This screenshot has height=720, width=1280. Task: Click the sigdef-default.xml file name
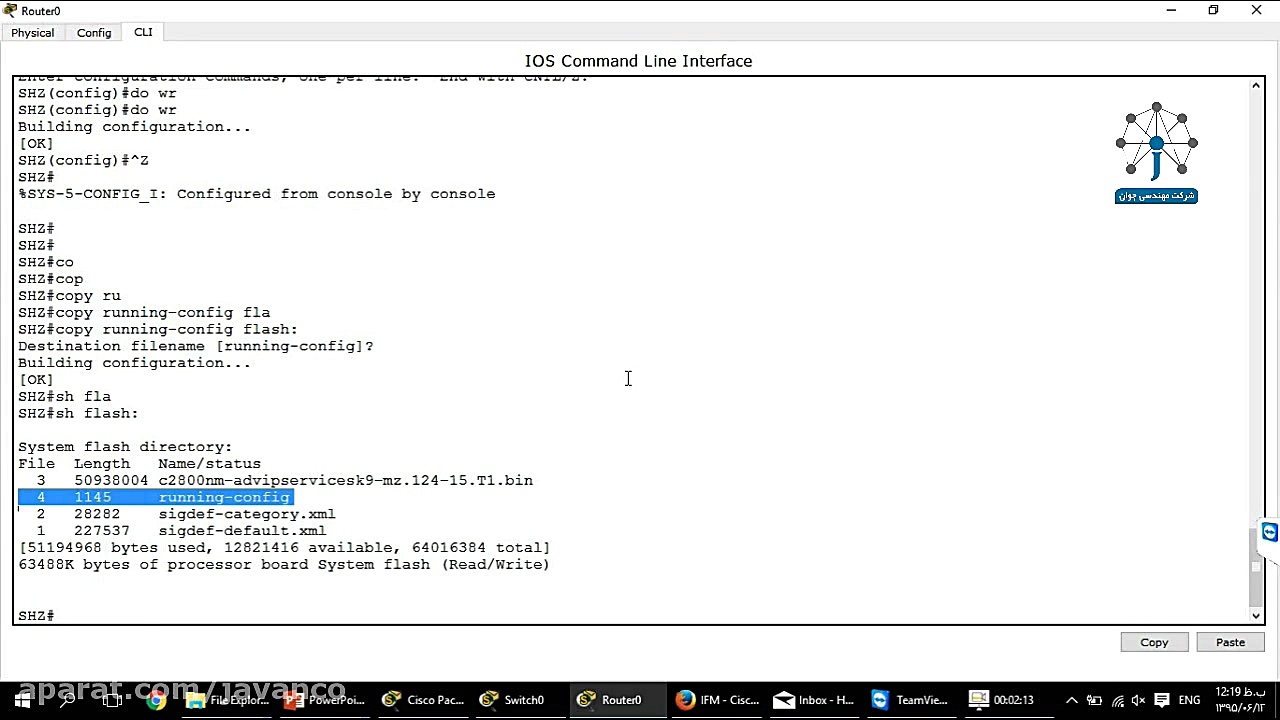click(x=242, y=531)
